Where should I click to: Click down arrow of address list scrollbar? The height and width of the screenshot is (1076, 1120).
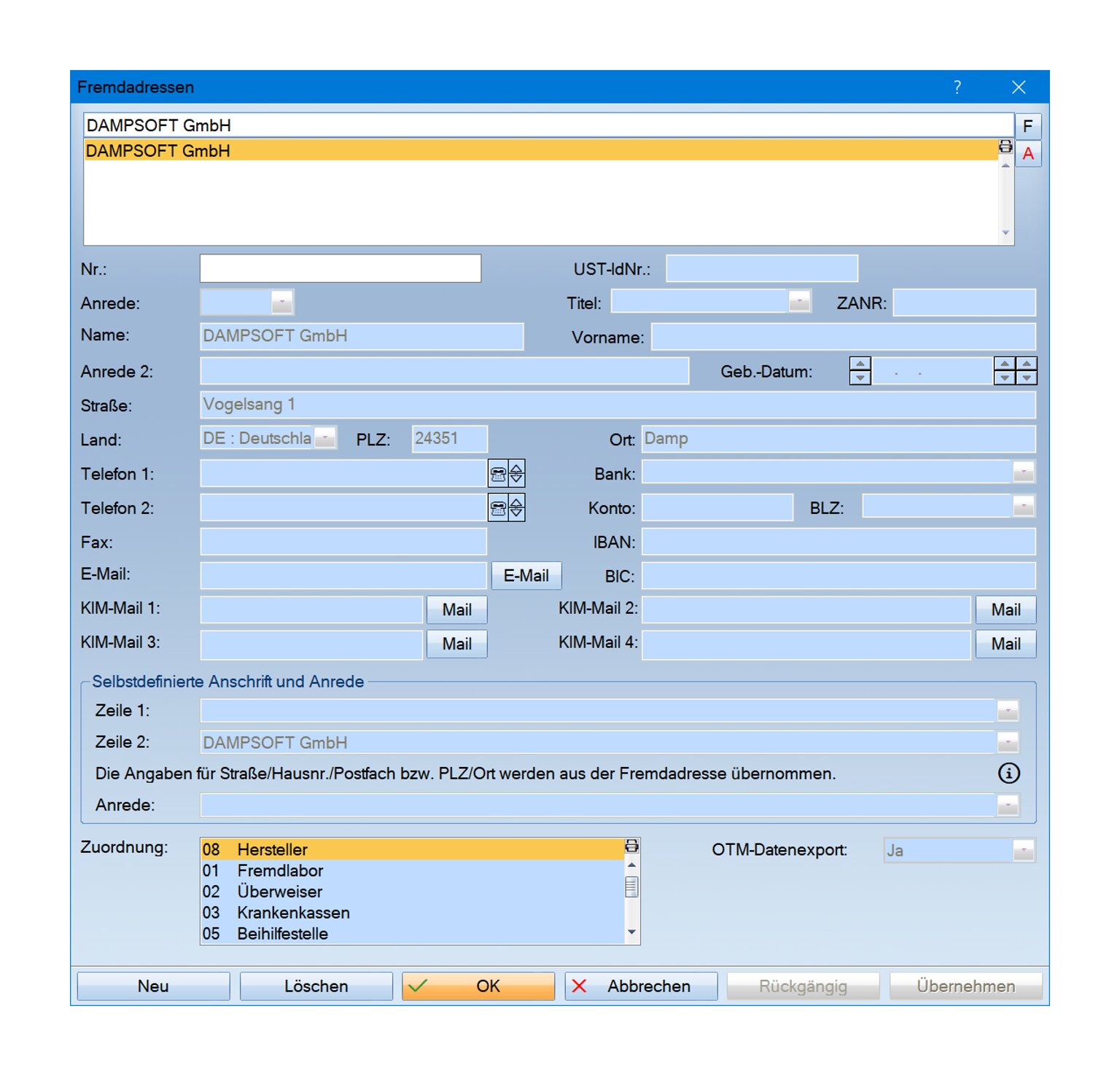pos(1006,233)
